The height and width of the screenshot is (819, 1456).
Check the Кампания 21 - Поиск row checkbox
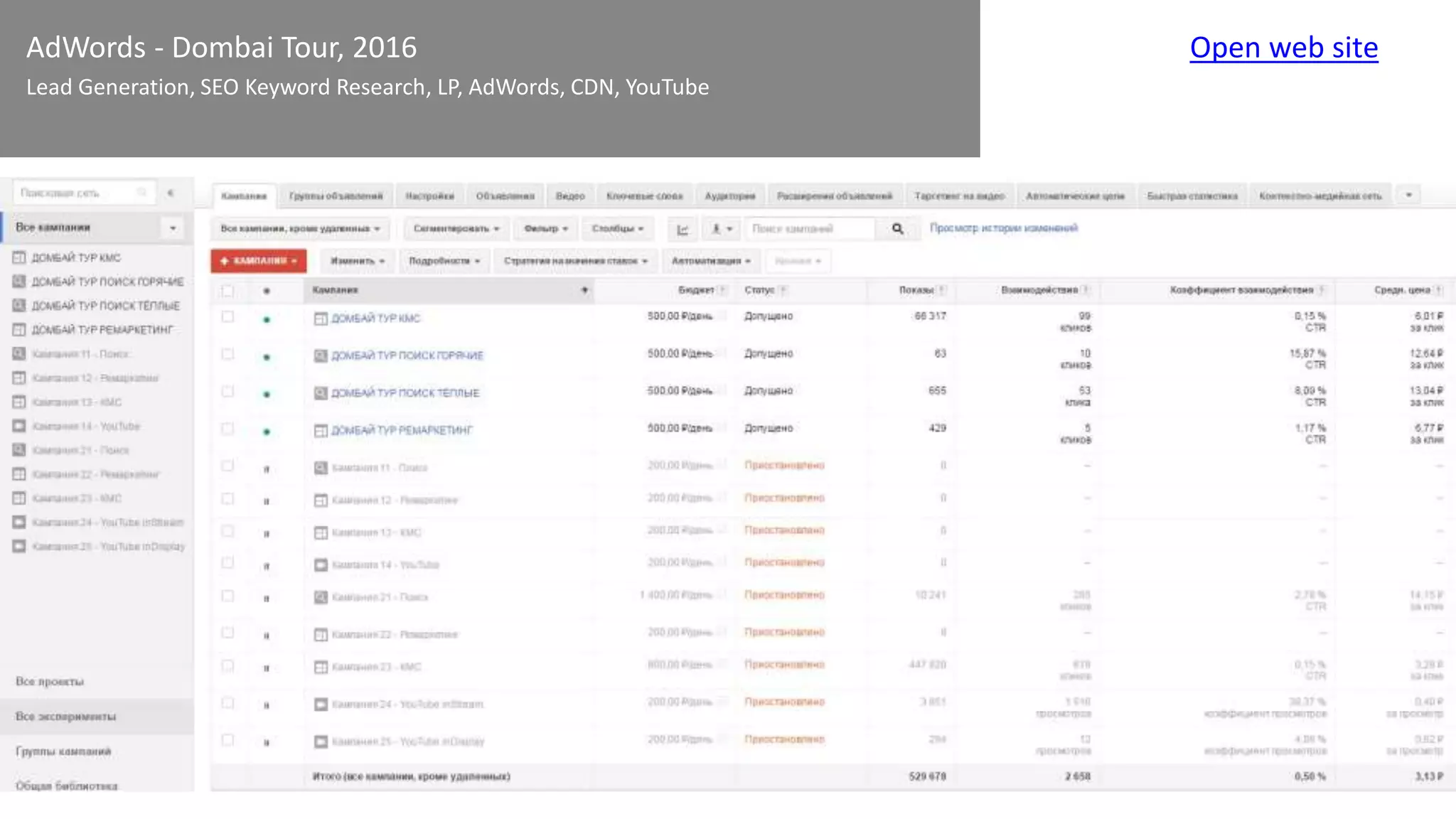tap(227, 596)
